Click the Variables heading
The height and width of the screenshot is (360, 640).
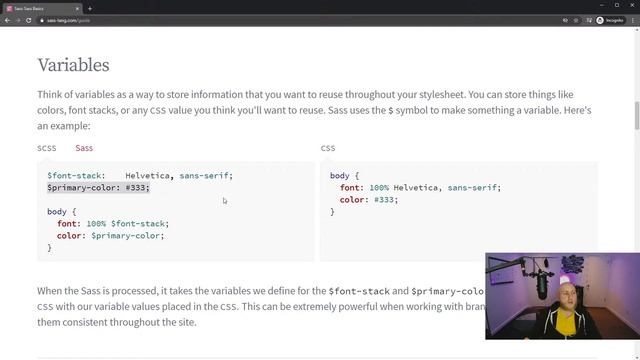(x=73, y=65)
